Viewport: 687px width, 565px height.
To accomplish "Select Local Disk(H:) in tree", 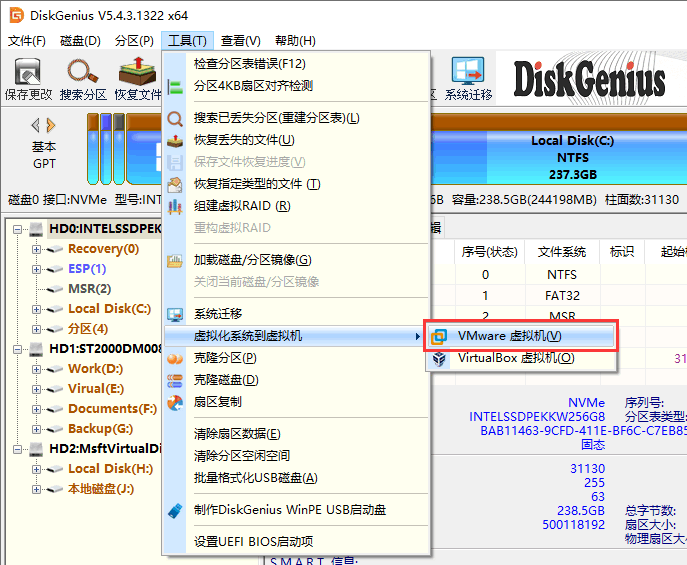I will [x=110, y=469].
